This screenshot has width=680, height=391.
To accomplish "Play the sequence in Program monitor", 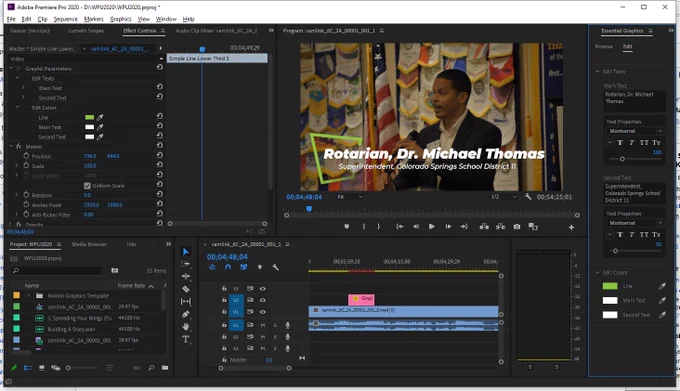I will (x=432, y=227).
